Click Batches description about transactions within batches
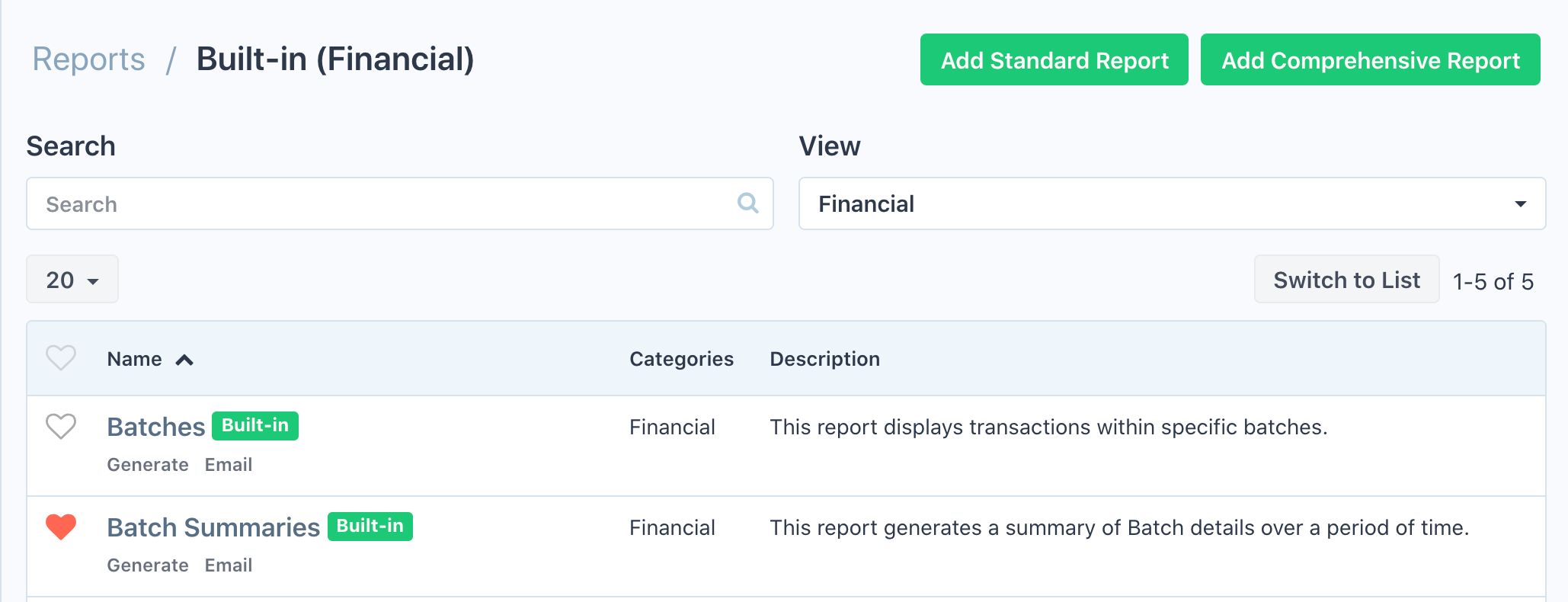 (x=1048, y=427)
